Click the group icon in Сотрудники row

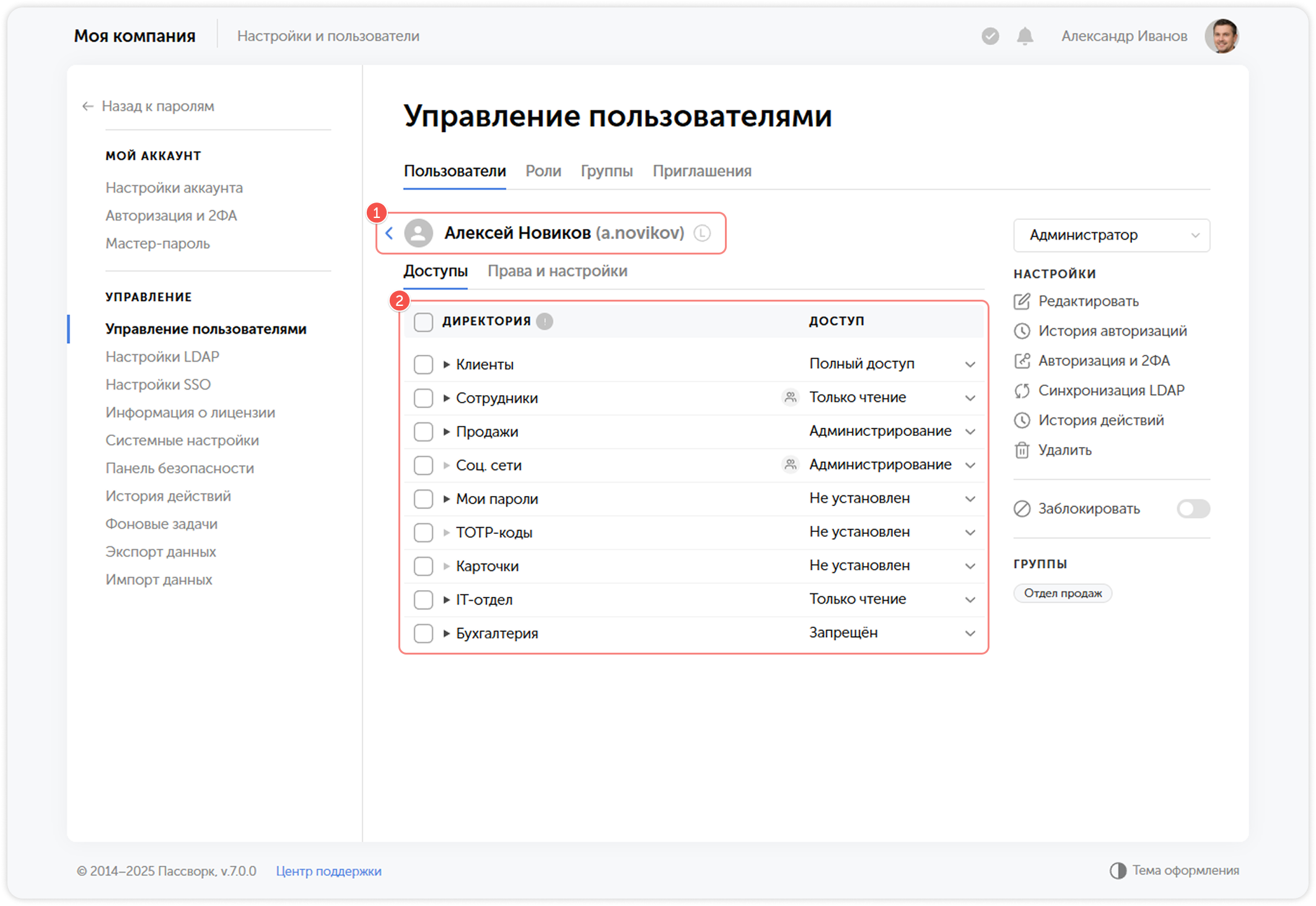790,398
